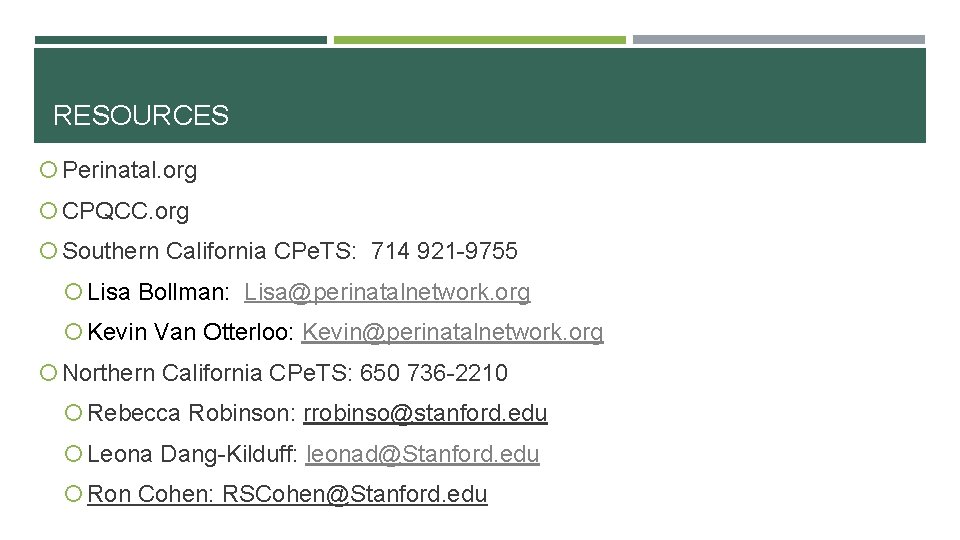
Task: Click the light green bar at top center
Action: tap(479, 40)
